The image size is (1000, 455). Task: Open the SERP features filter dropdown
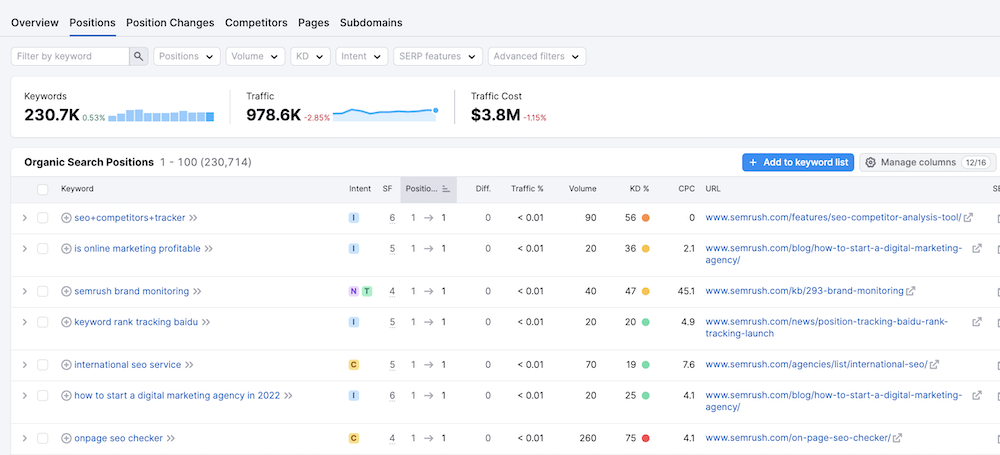[x=438, y=56]
